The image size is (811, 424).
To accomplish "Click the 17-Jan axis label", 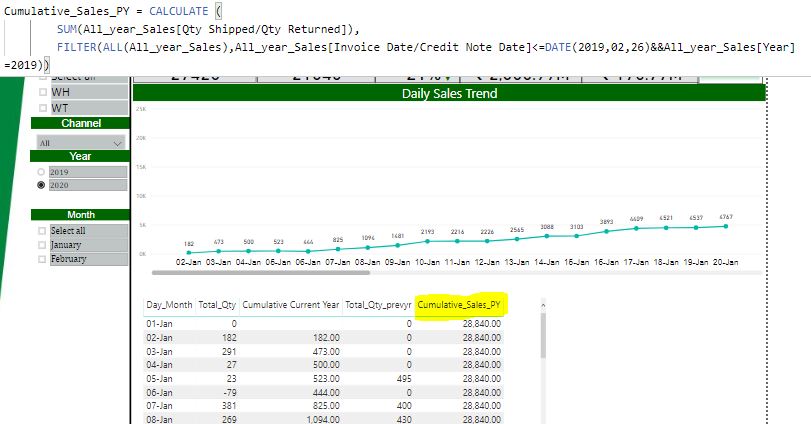I will 636,262.
